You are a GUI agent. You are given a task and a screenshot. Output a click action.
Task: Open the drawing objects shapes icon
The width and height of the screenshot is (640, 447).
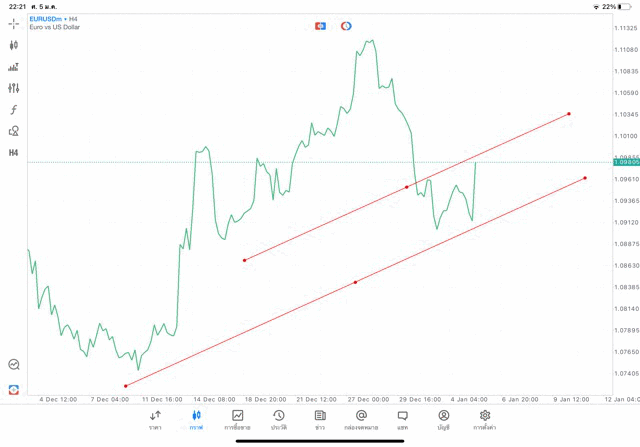14,131
